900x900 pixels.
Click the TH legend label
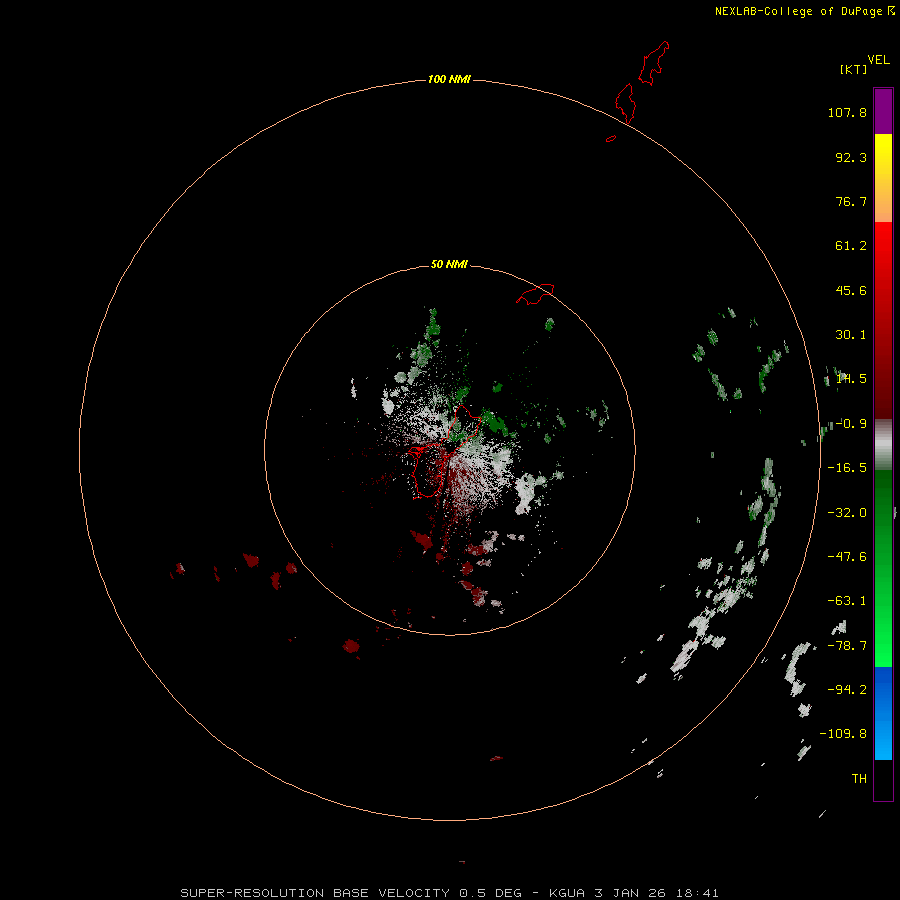coord(859,779)
